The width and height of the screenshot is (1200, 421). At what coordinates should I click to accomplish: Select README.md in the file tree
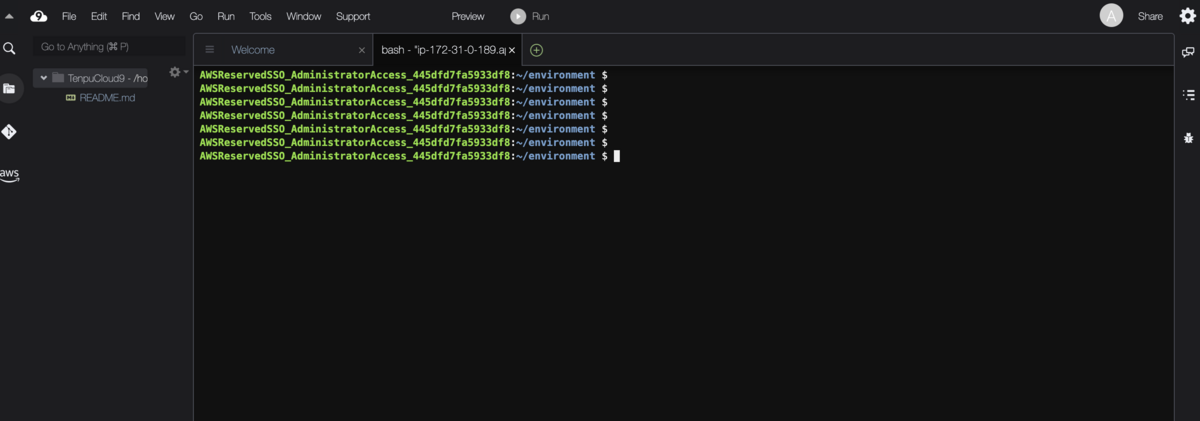(x=107, y=98)
